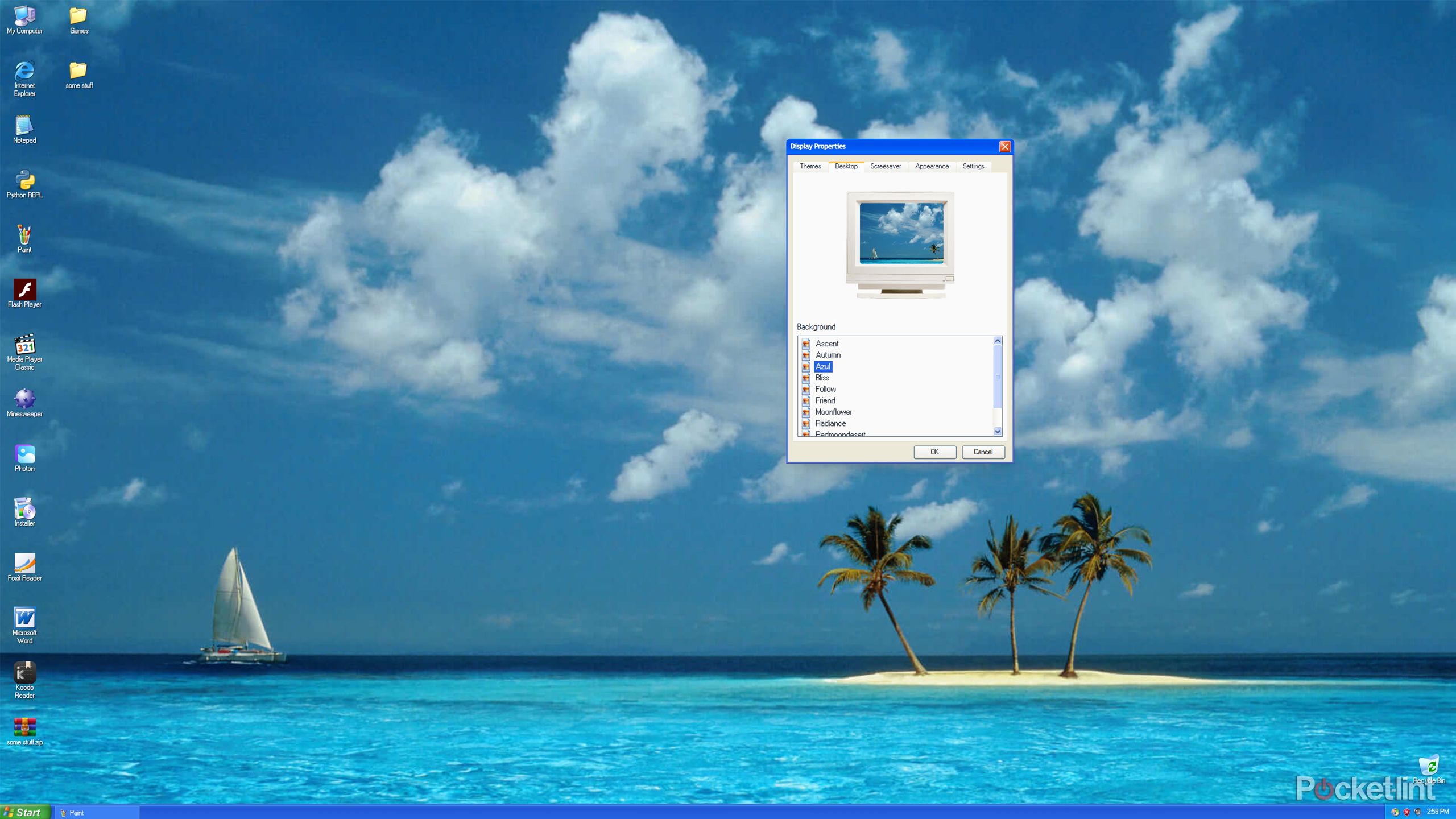
Task: Open the Notepad desktop icon
Action: click(x=24, y=129)
